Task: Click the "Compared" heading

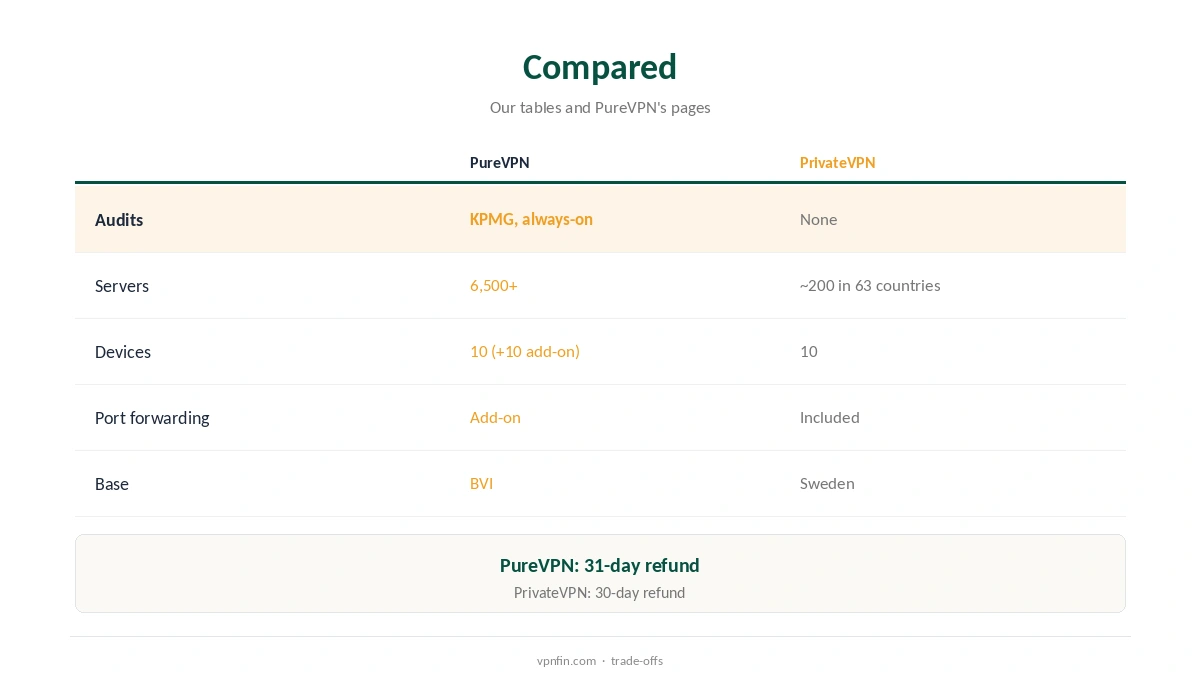Action: coord(599,67)
